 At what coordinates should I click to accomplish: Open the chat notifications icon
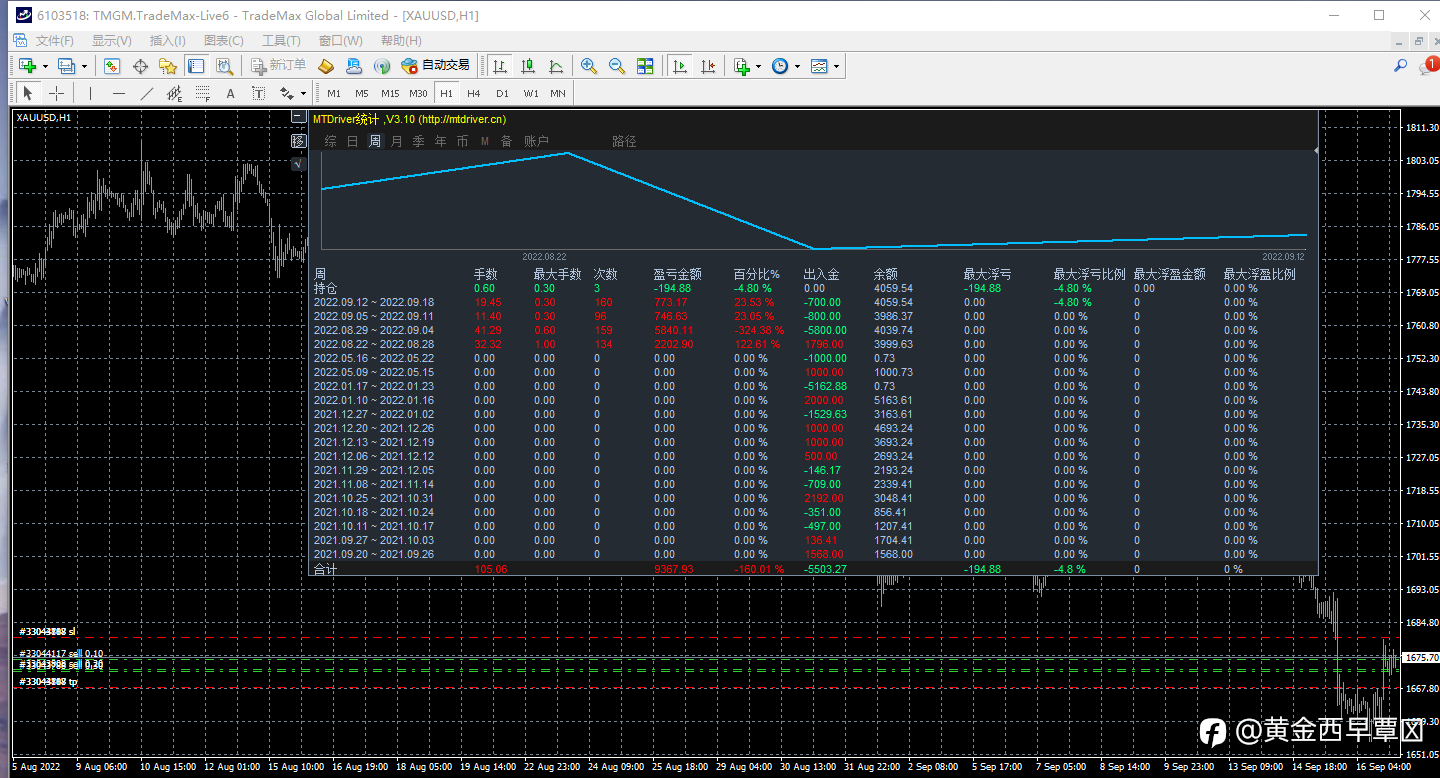tap(1427, 67)
